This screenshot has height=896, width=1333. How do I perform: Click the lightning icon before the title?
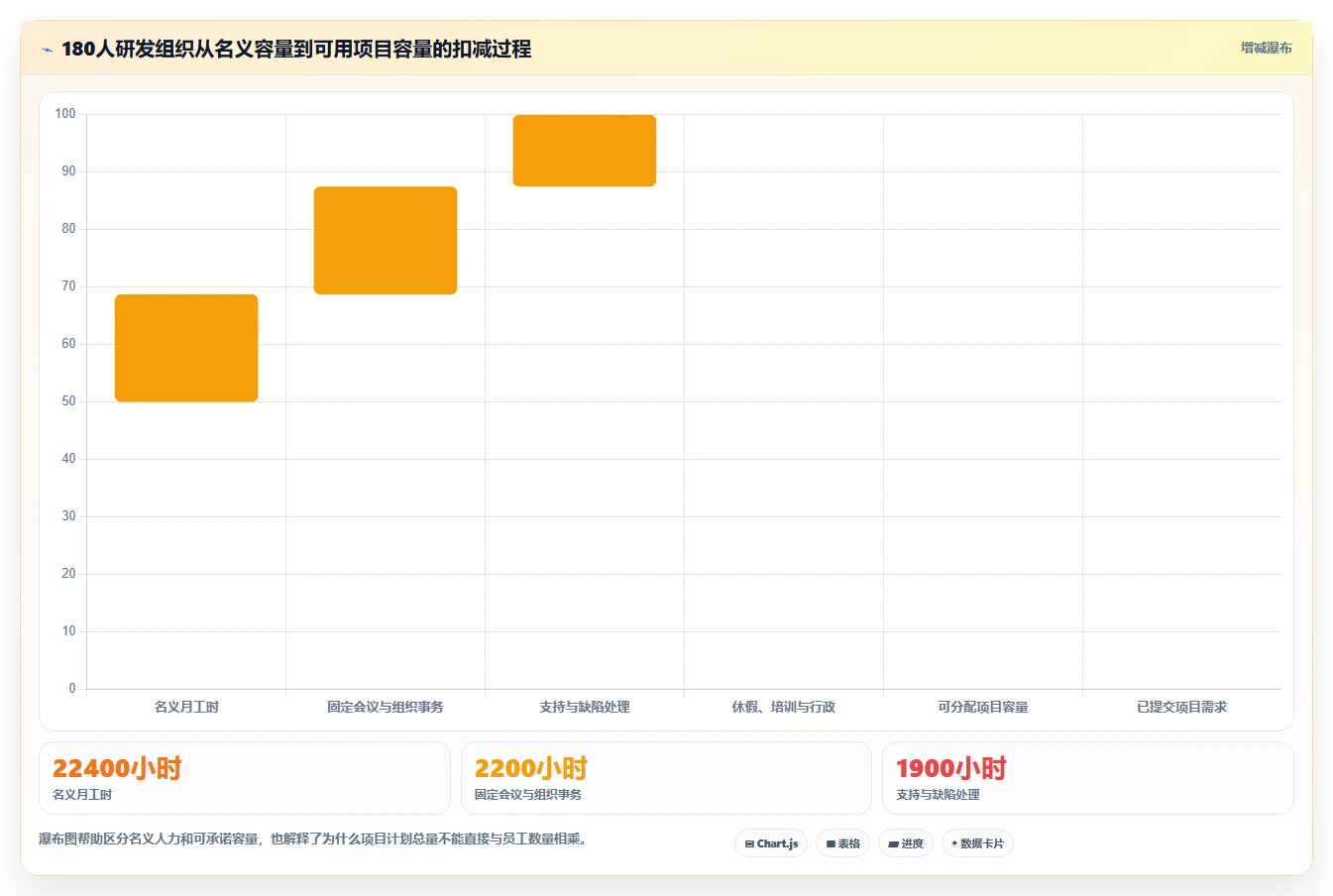47,50
